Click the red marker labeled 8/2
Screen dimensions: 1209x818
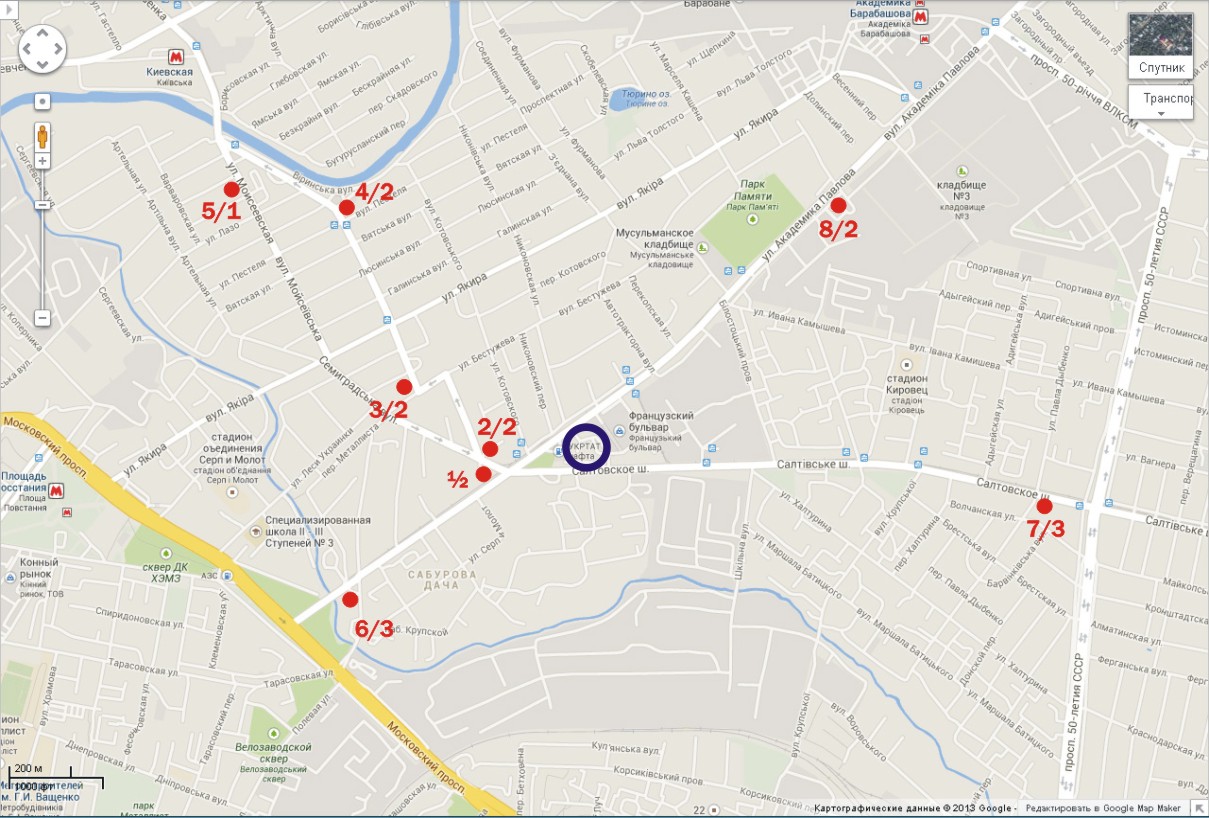coord(839,205)
